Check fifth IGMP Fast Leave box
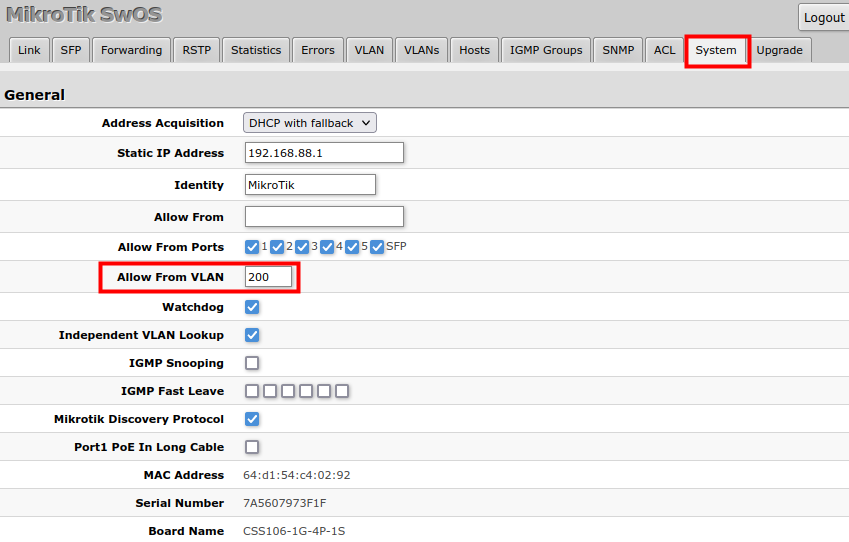Viewport: 849px width, 542px height. click(x=324, y=391)
